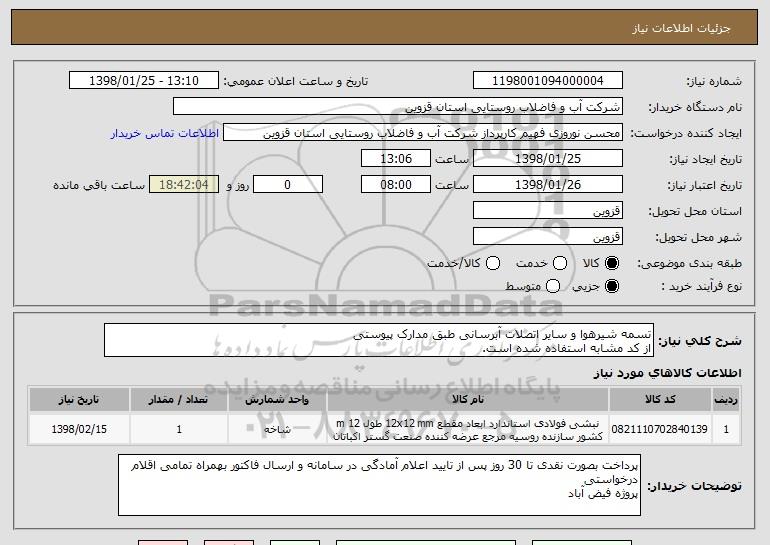Select the کالا radio button
Image resolution: width=770 pixels, height=545 pixels.
click(612, 263)
